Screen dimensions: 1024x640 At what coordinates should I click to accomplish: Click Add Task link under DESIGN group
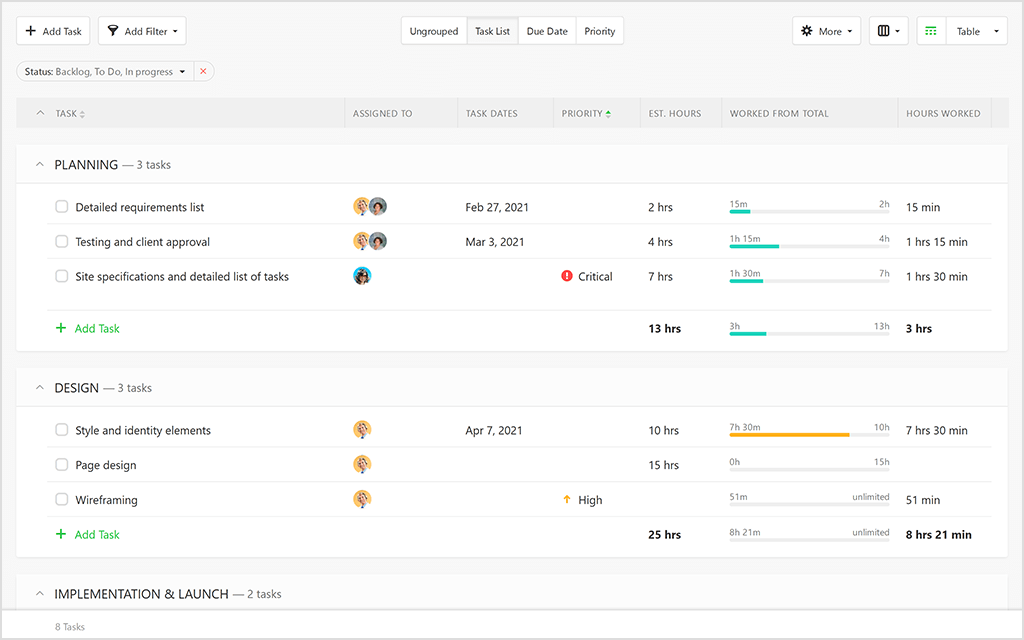click(x=88, y=534)
